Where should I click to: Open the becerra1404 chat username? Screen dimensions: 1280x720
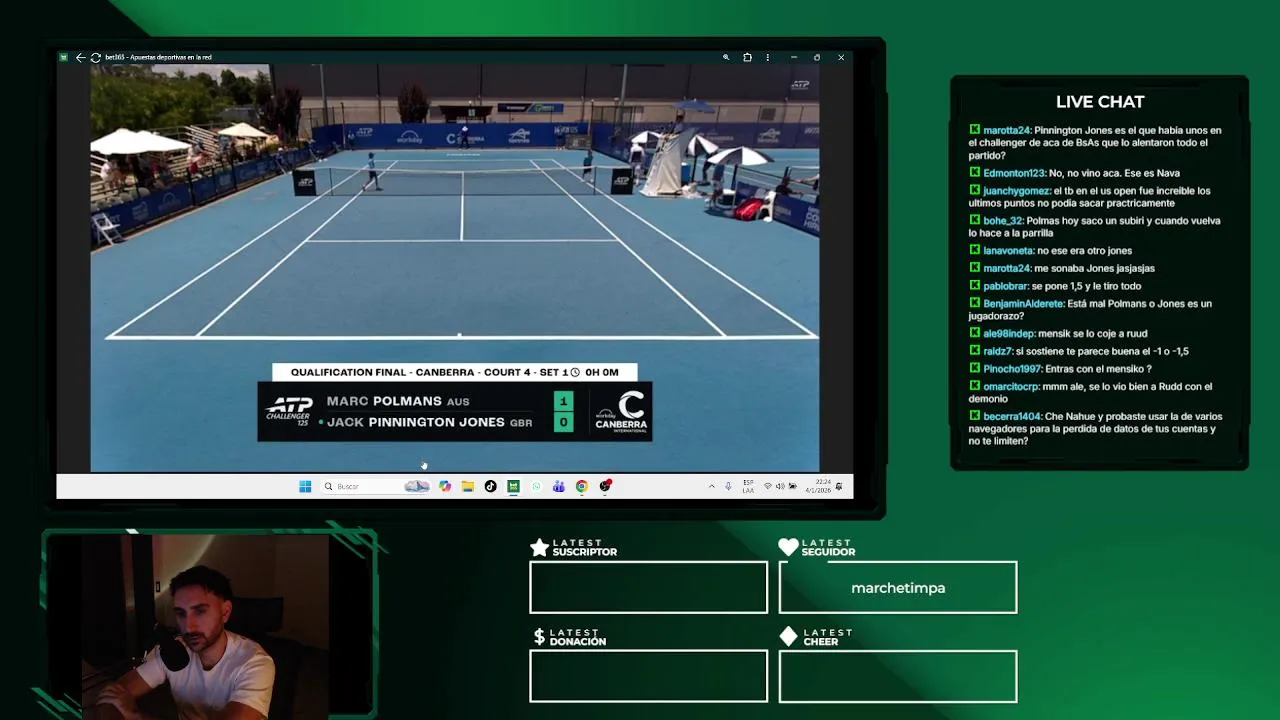(x=1012, y=417)
